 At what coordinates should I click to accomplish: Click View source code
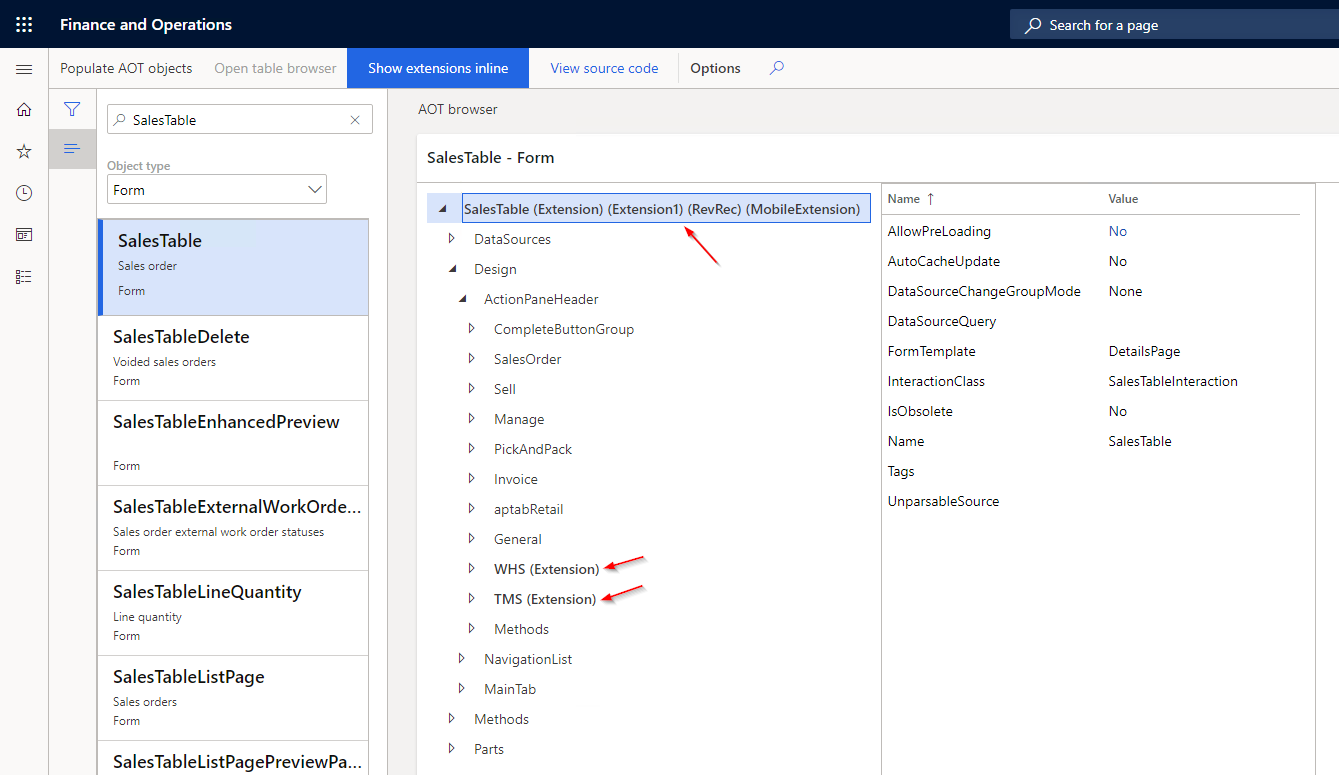pyautogui.click(x=604, y=68)
